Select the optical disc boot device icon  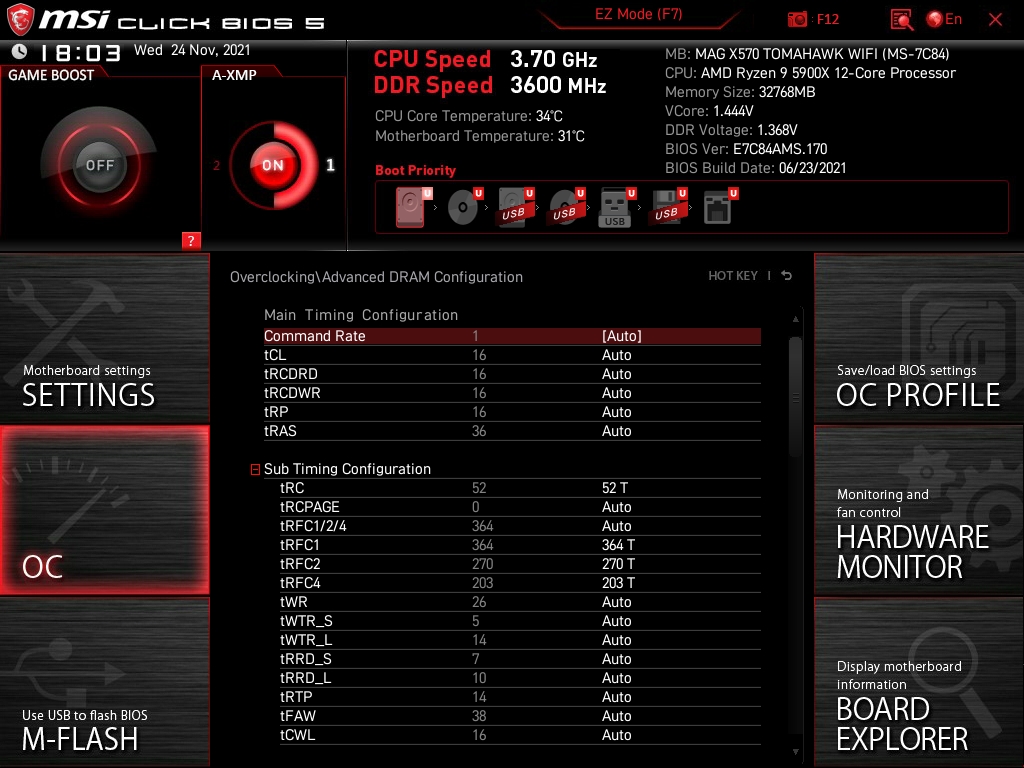click(465, 207)
